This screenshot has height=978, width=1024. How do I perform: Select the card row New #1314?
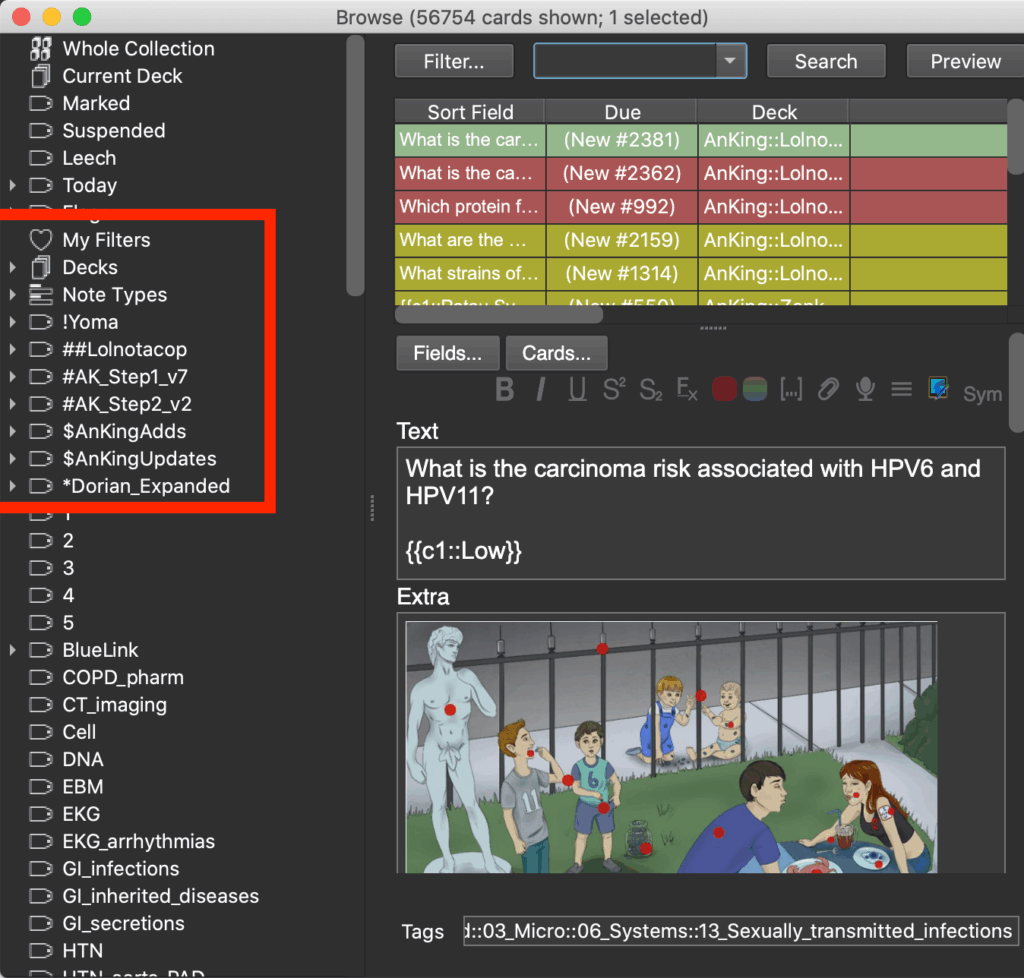pyautogui.click(x=701, y=273)
